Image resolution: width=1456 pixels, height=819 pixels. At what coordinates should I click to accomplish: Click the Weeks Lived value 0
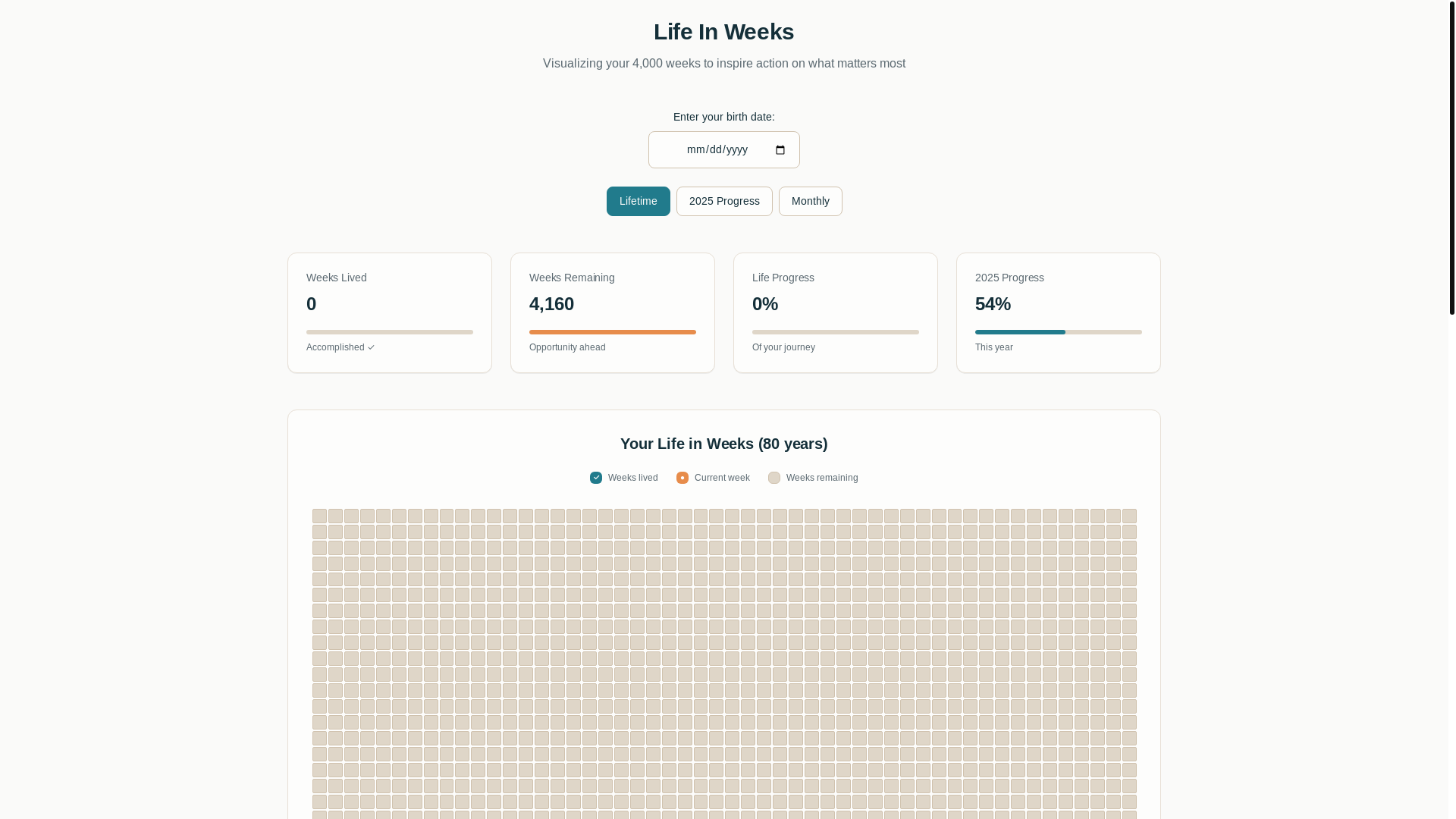[311, 304]
